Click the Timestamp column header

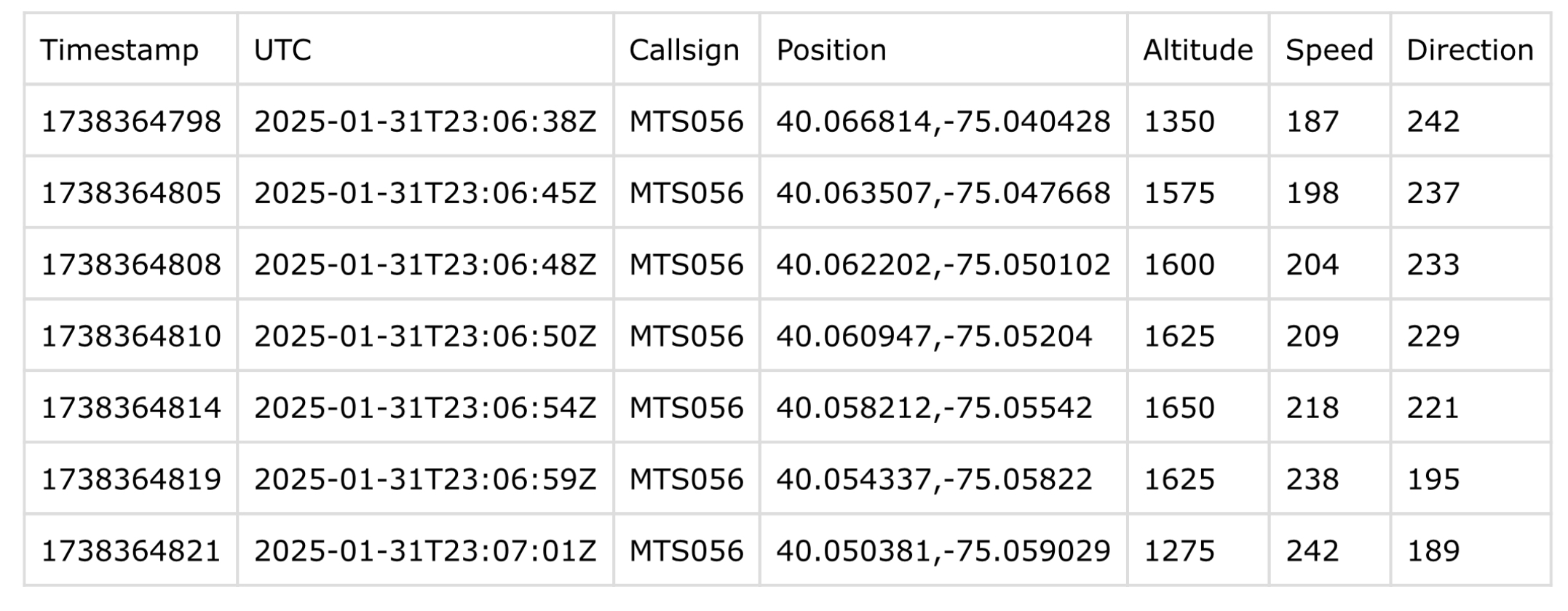coord(119,50)
